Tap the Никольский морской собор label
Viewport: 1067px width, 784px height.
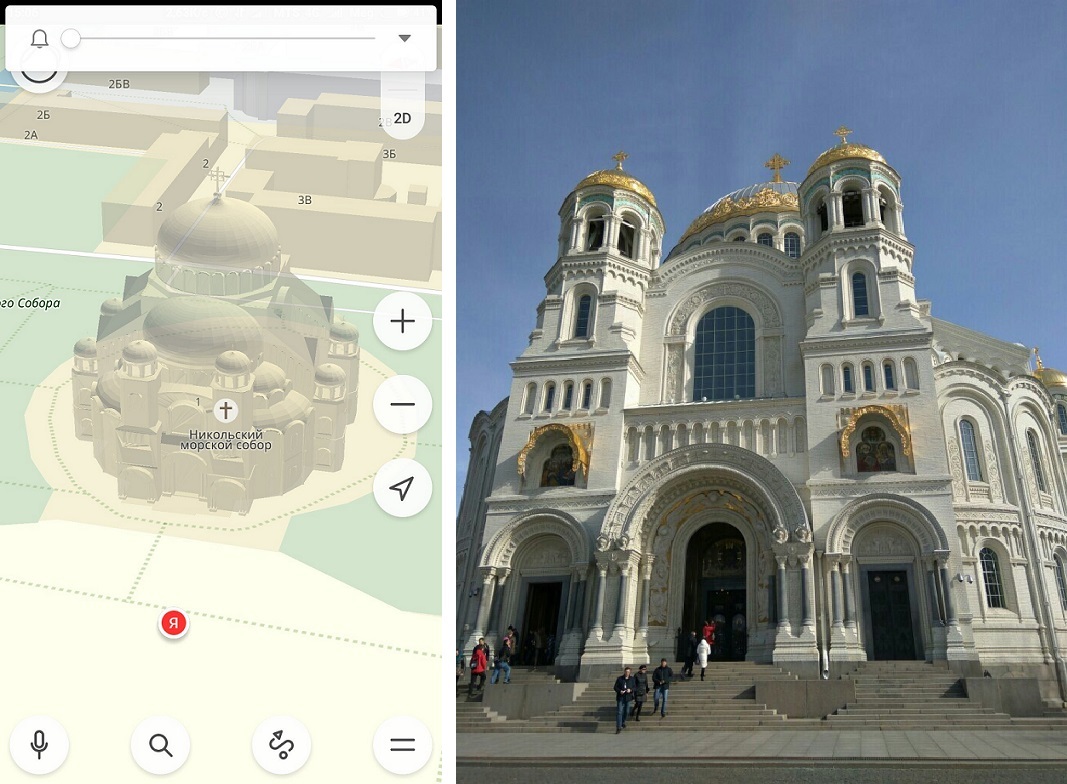(x=226, y=440)
